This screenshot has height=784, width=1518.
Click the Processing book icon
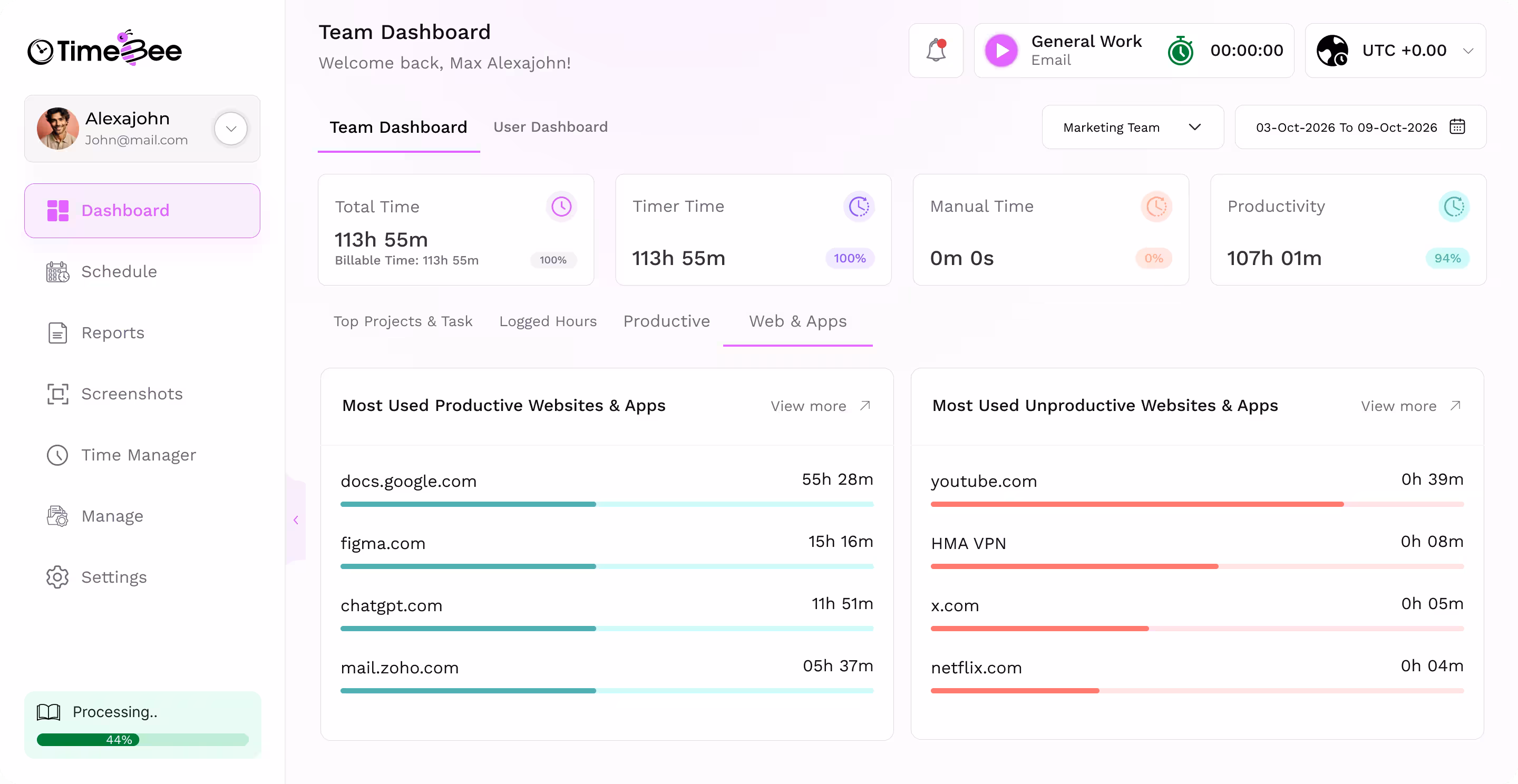[x=48, y=712]
